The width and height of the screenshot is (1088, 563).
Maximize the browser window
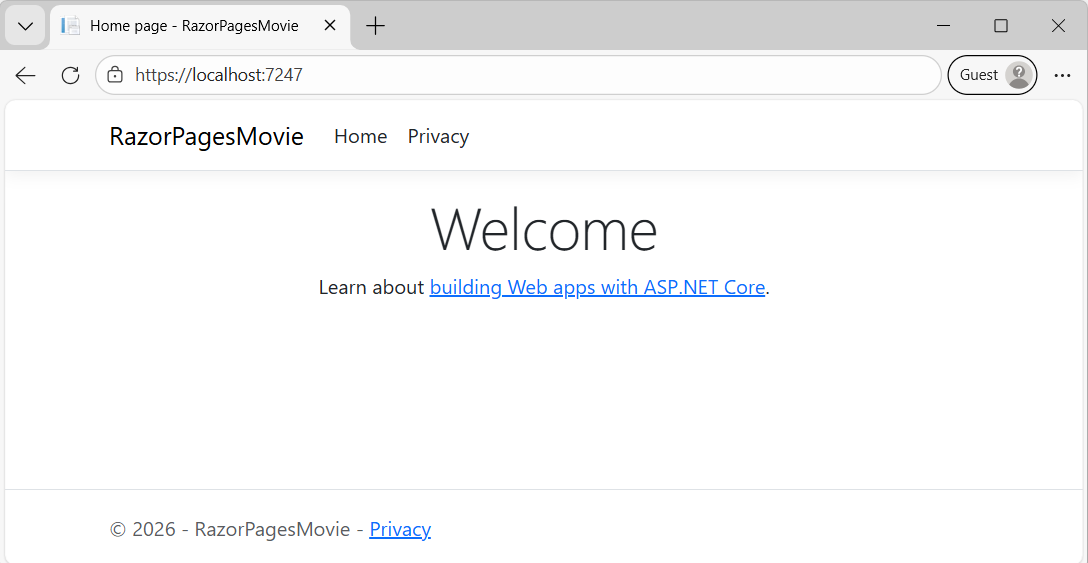[x=1001, y=26]
